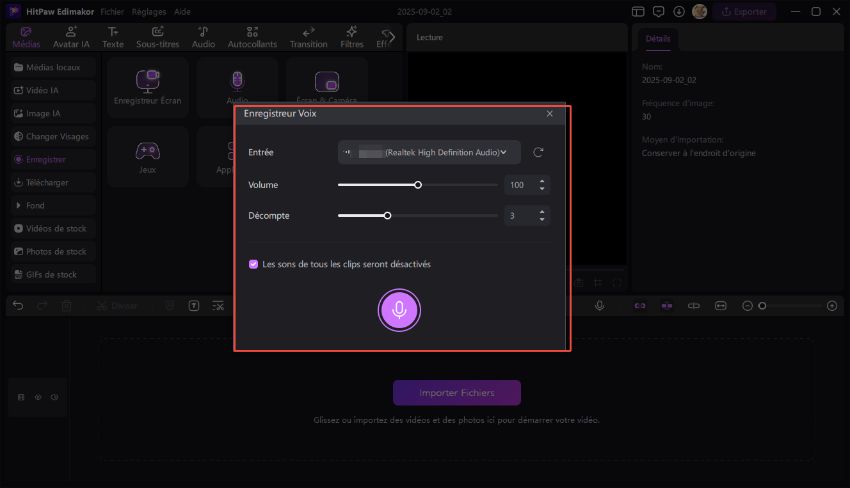Toggle track visibility eye icon
The image size is (850, 488).
pos(38,397)
